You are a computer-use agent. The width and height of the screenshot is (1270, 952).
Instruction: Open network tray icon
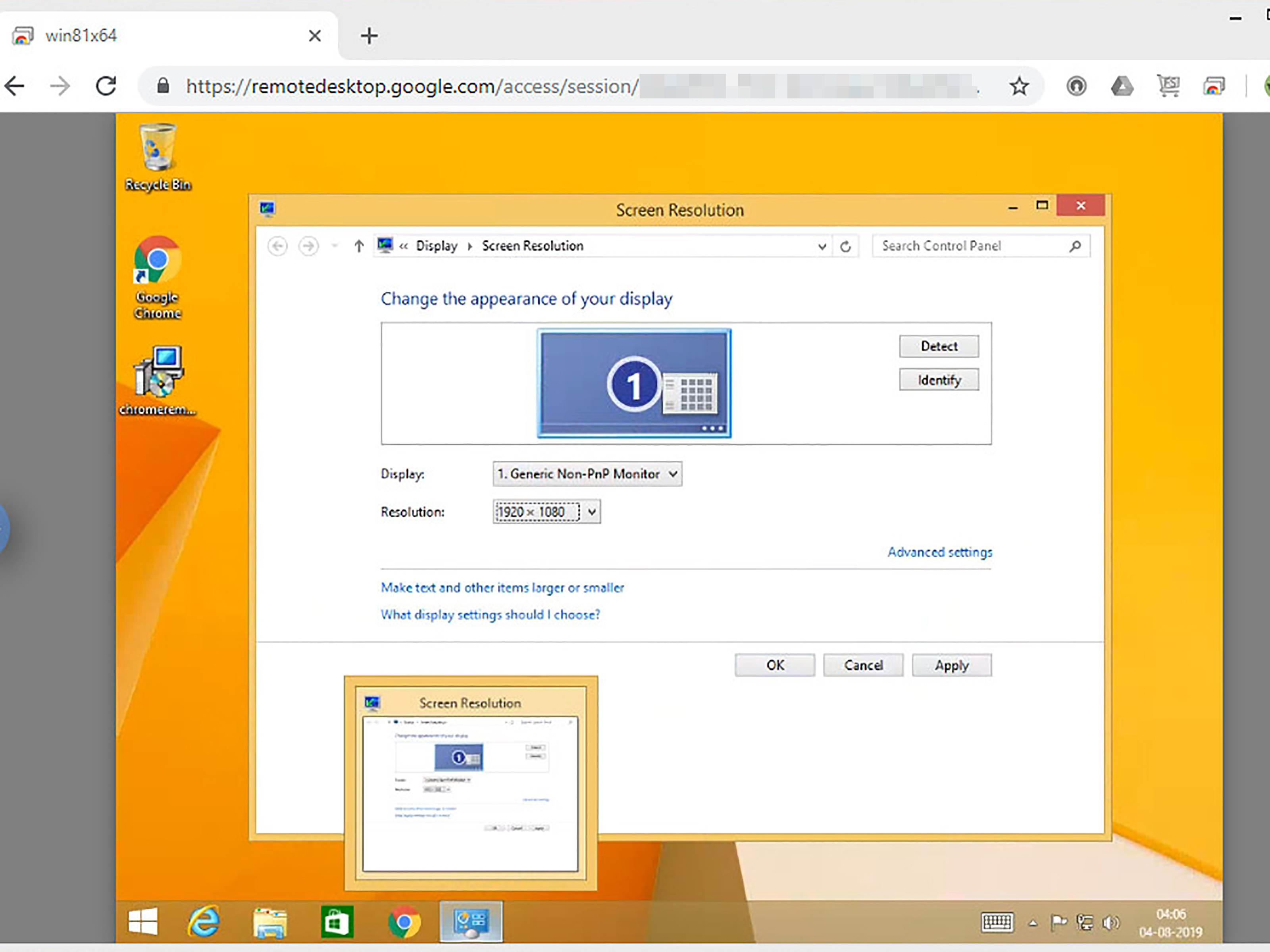(x=1085, y=923)
